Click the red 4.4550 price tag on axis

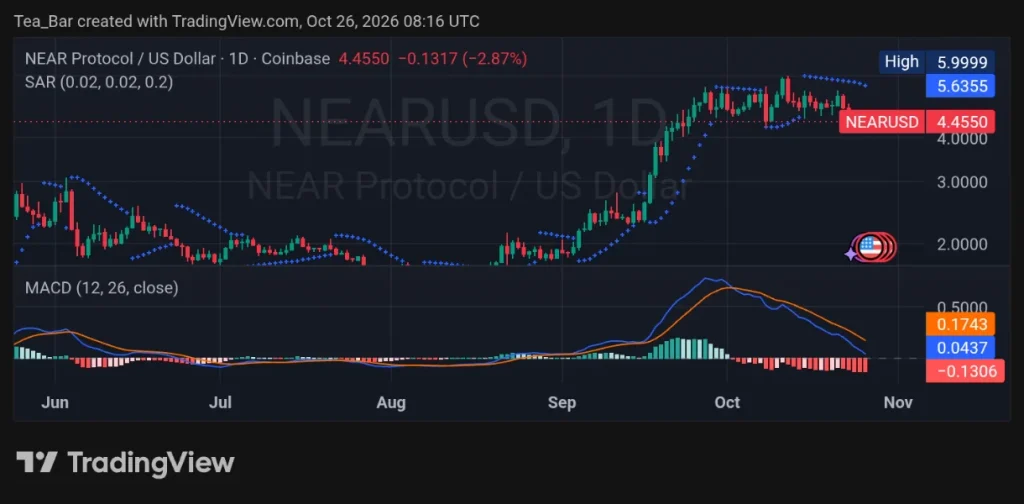960,121
